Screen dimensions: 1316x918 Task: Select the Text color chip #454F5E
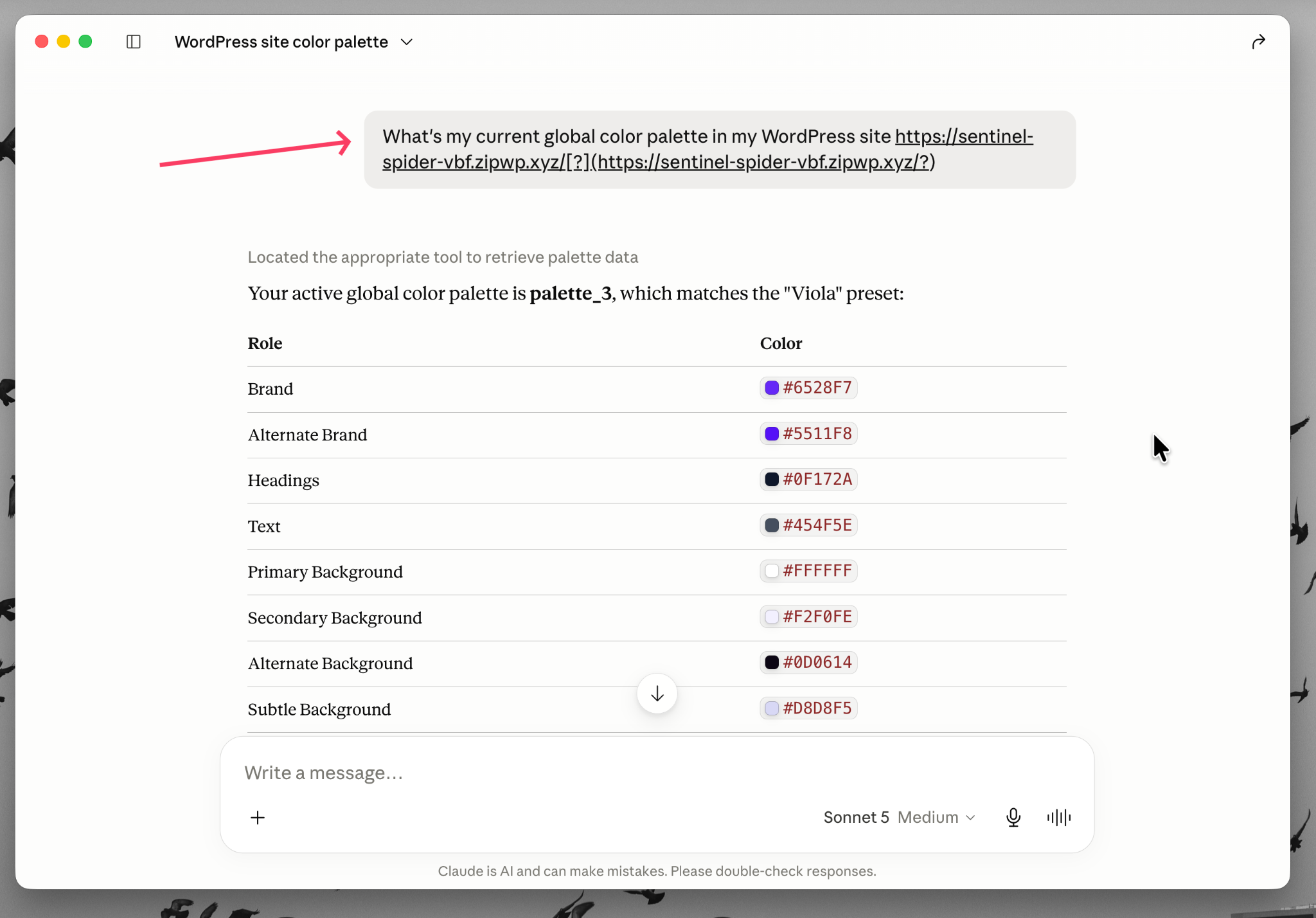point(808,525)
